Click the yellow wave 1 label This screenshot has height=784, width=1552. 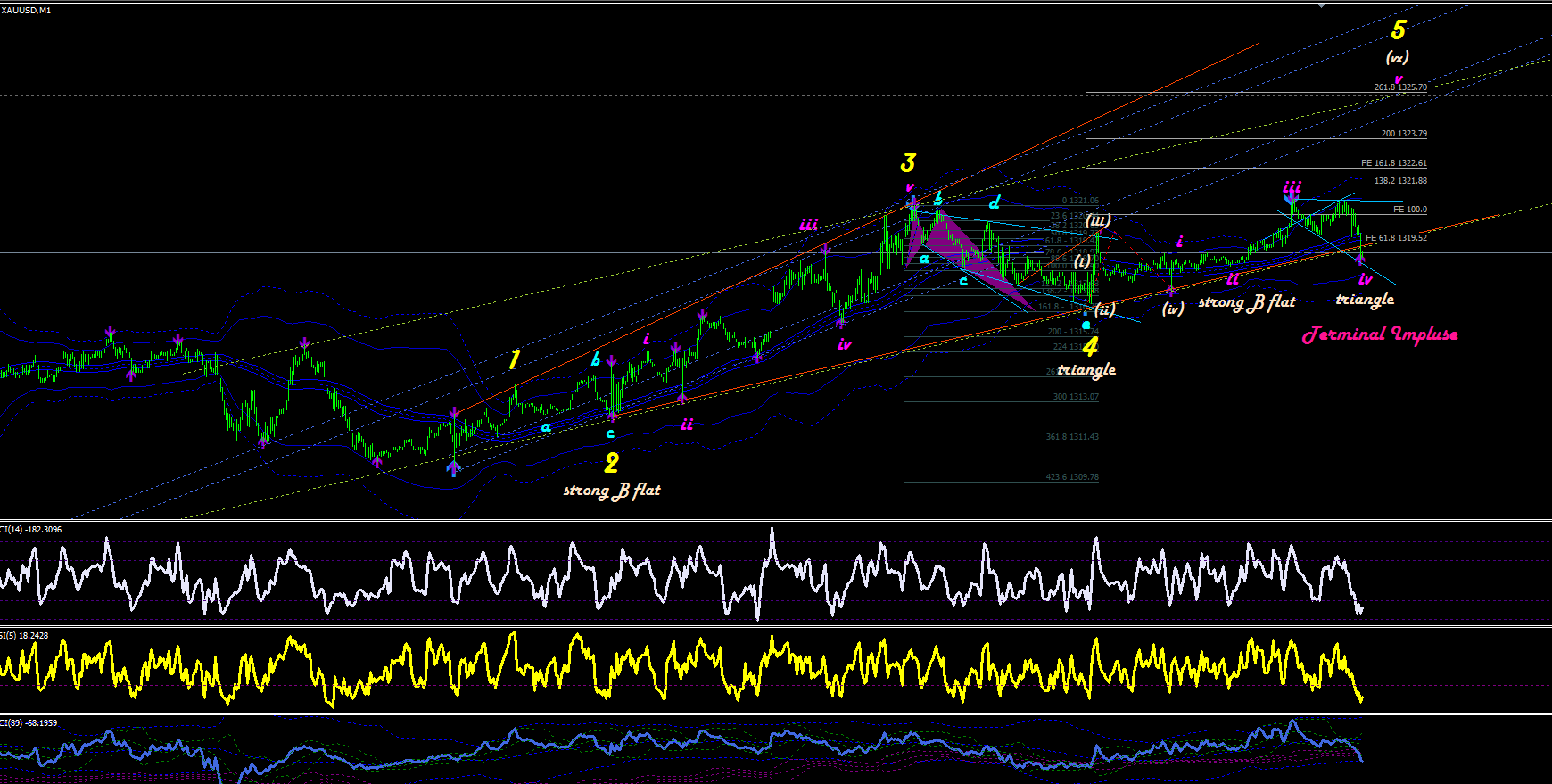[514, 360]
